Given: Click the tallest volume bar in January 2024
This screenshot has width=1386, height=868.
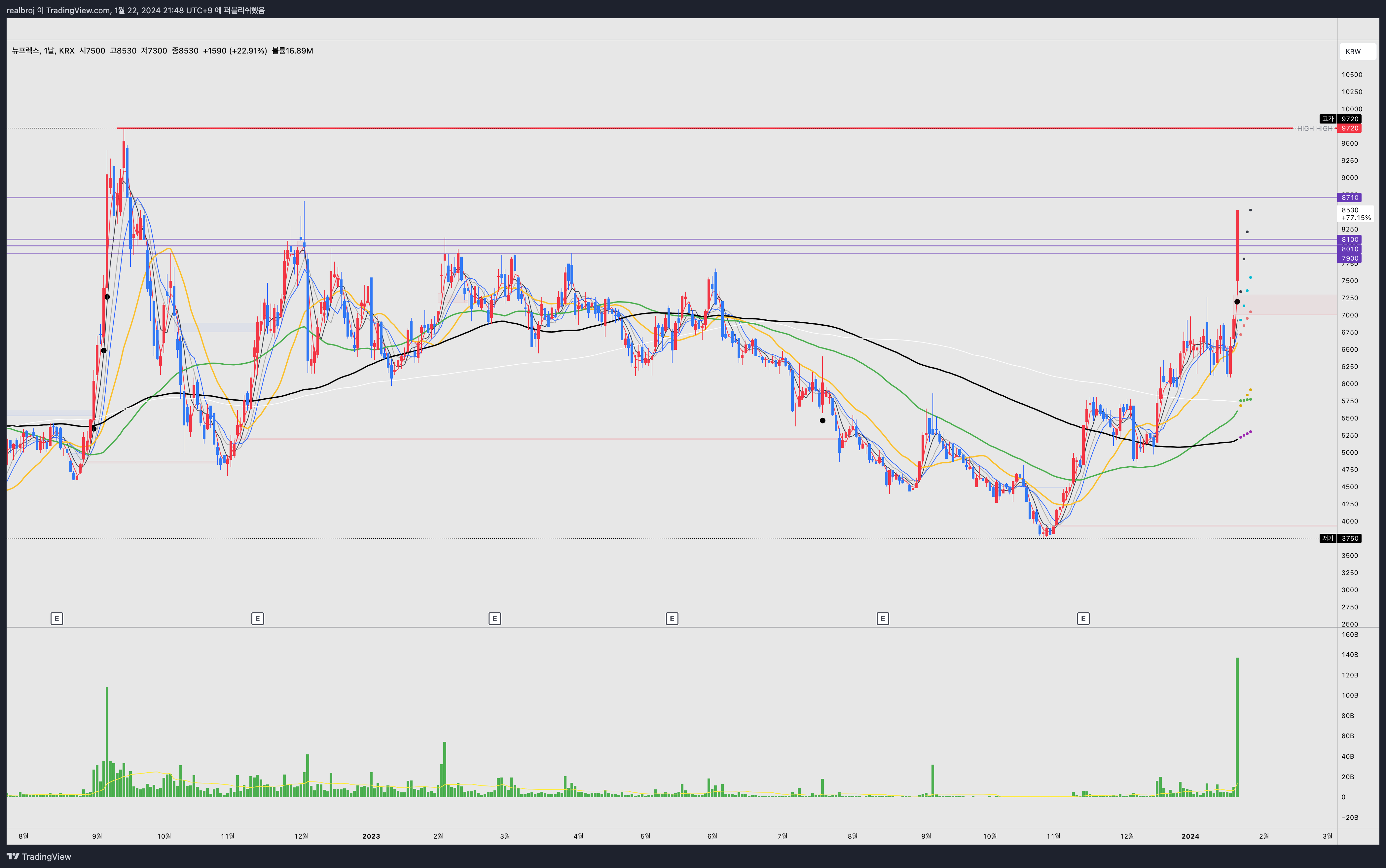Looking at the screenshot, I should pyautogui.click(x=1237, y=727).
